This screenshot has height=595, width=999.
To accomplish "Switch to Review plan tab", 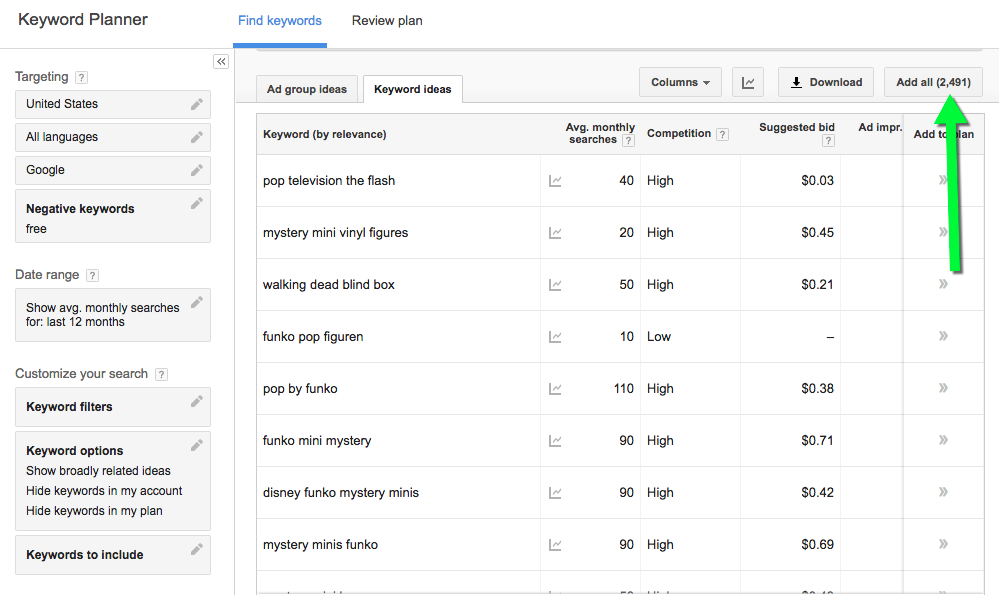I will coord(387,21).
